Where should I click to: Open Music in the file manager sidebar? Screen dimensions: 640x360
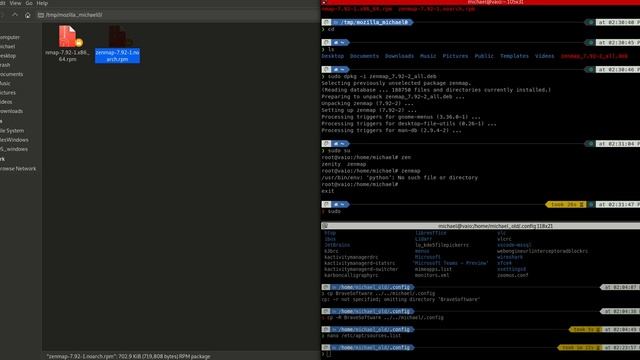click(5, 84)
